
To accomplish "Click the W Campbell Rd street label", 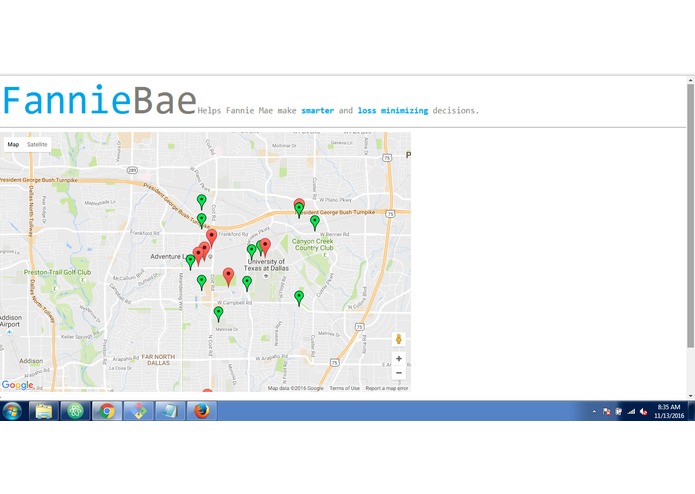I will click(234, 303).
